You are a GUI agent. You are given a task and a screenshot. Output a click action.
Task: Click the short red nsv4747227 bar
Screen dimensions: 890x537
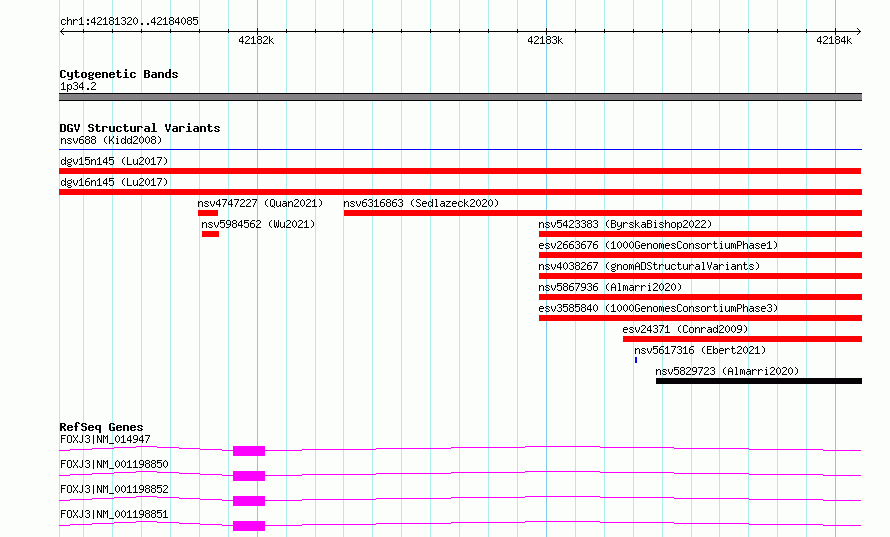point(208,213)
